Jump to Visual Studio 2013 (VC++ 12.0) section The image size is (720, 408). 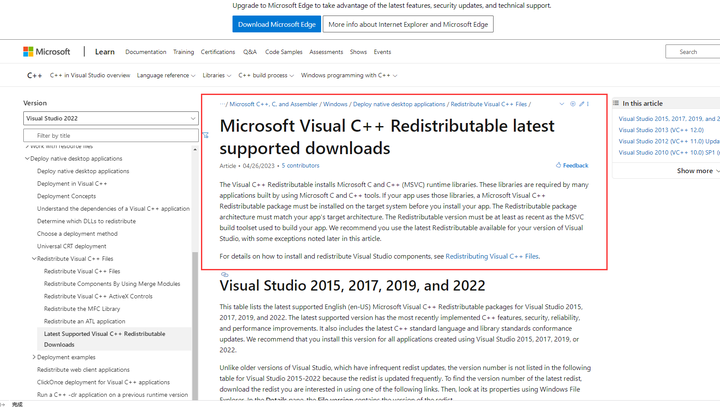(x=661, y=130)
